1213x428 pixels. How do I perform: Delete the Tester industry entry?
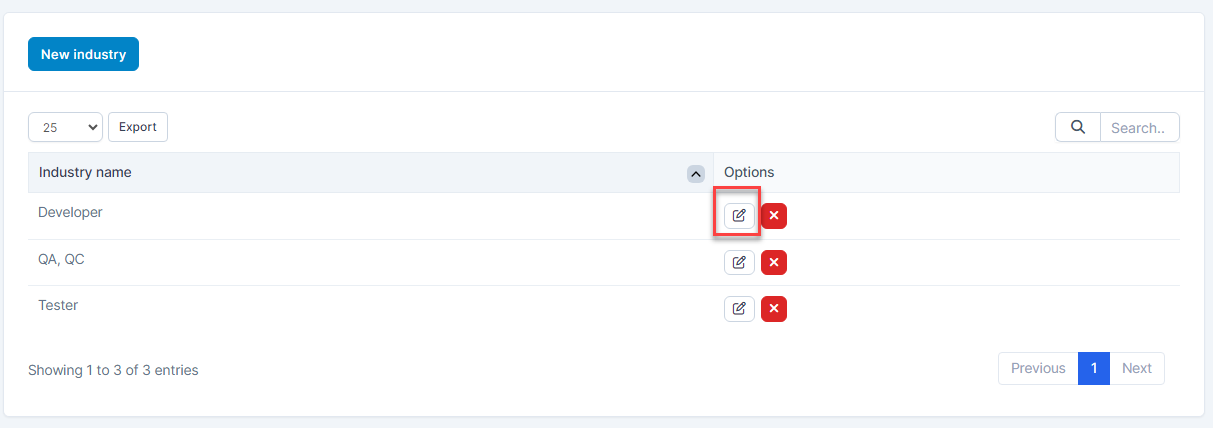pos(774,308)
